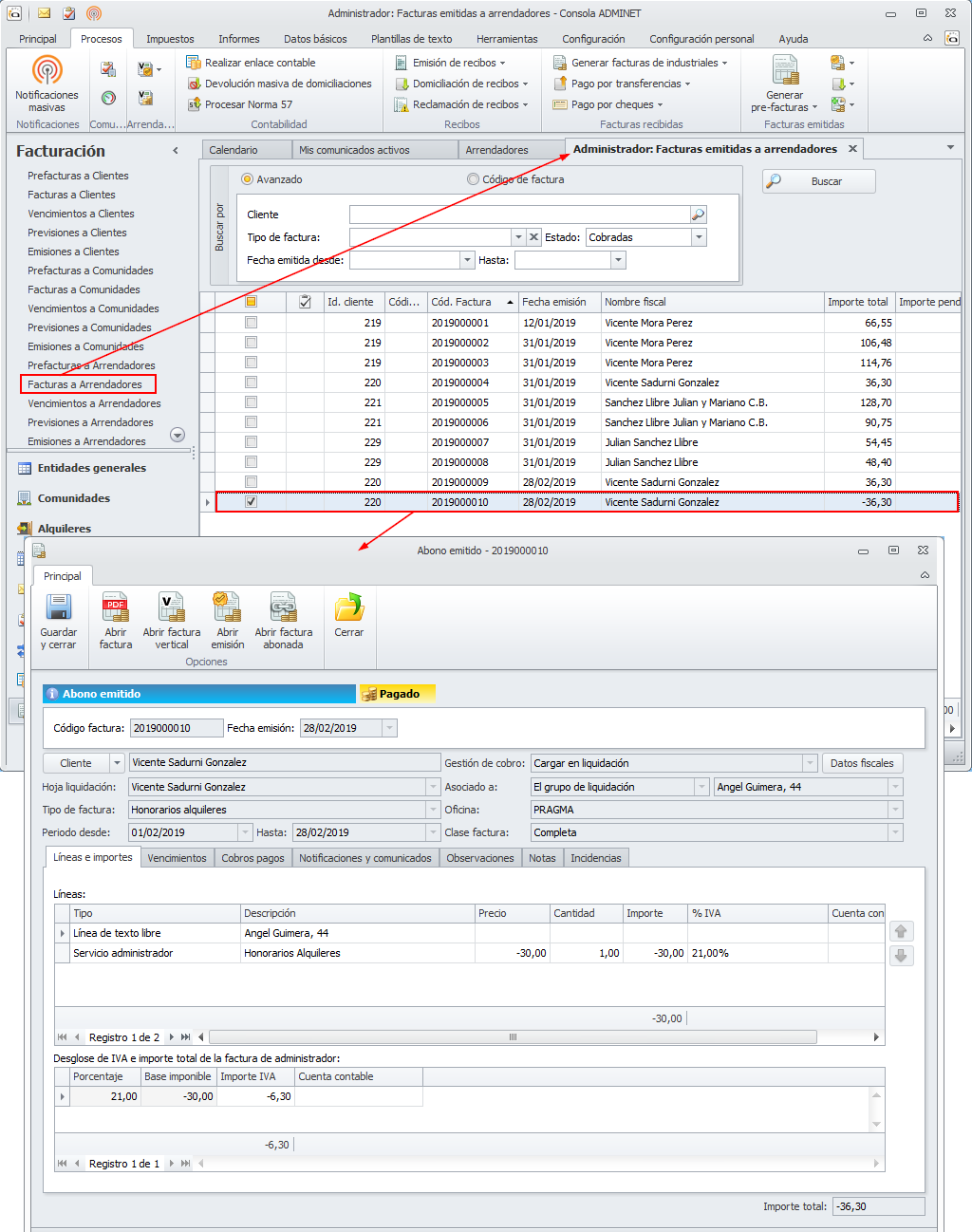
Task: Click Abrir factura abonada icon
Action: (284, 607)
